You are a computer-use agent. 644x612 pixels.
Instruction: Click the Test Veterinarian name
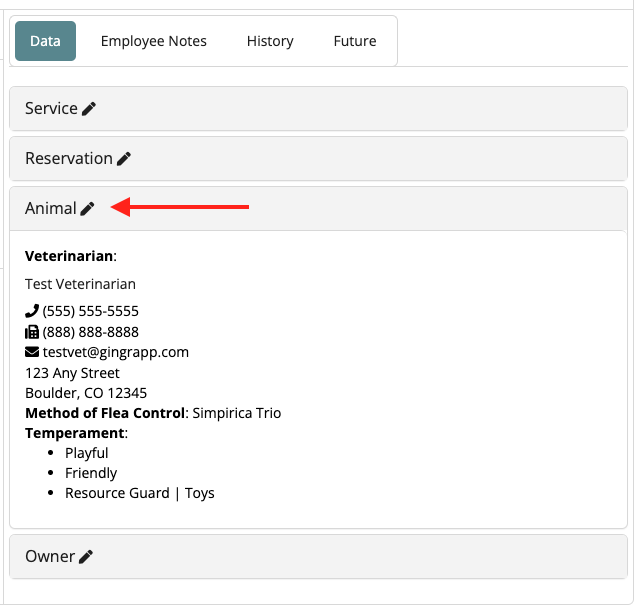[80, 284]
